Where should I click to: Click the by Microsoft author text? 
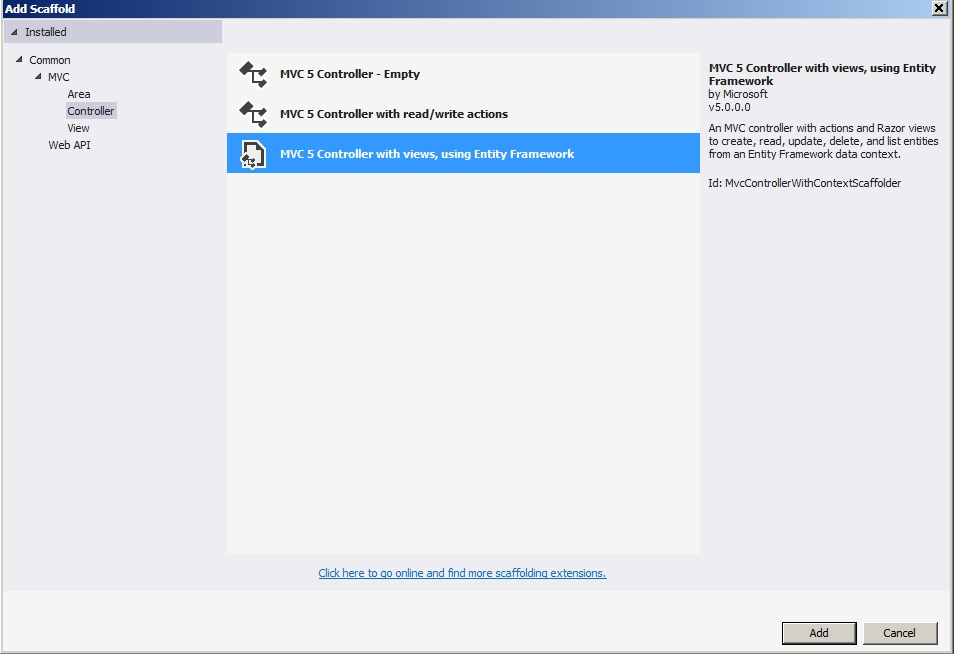coord(738,94)
